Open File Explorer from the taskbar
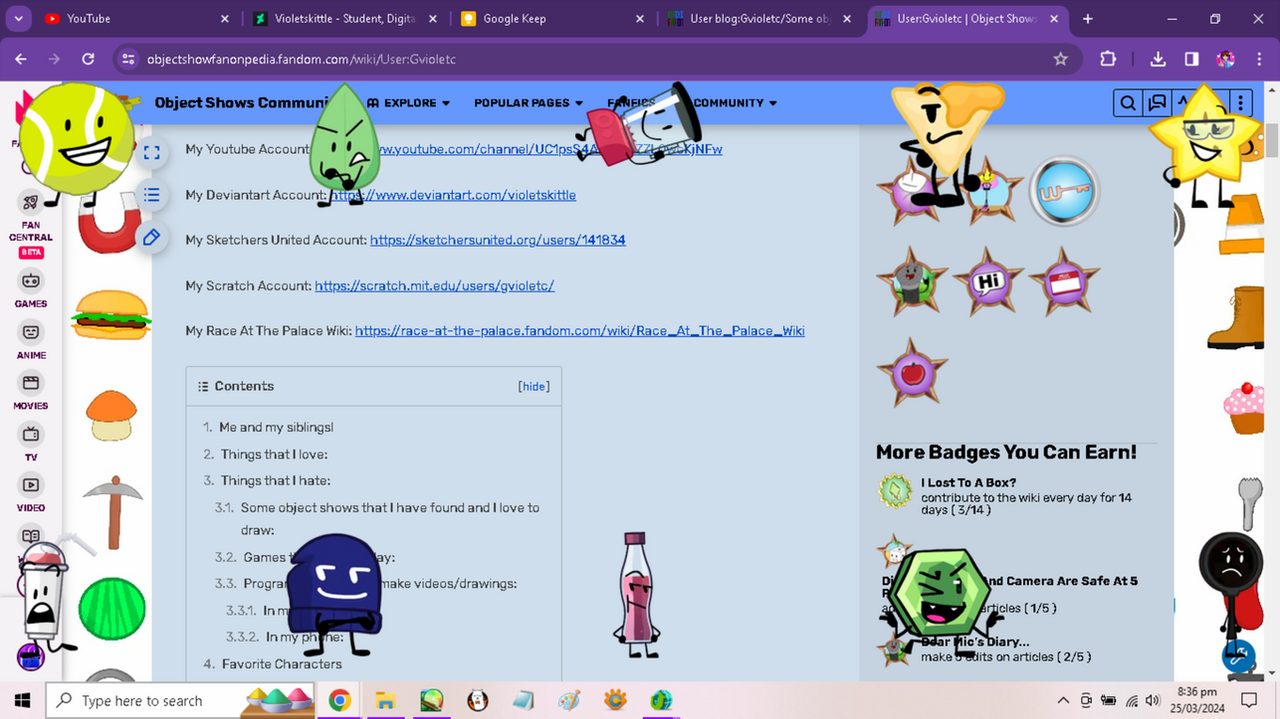Viewport: 1280px width, 719px height. tap(386, 700)
